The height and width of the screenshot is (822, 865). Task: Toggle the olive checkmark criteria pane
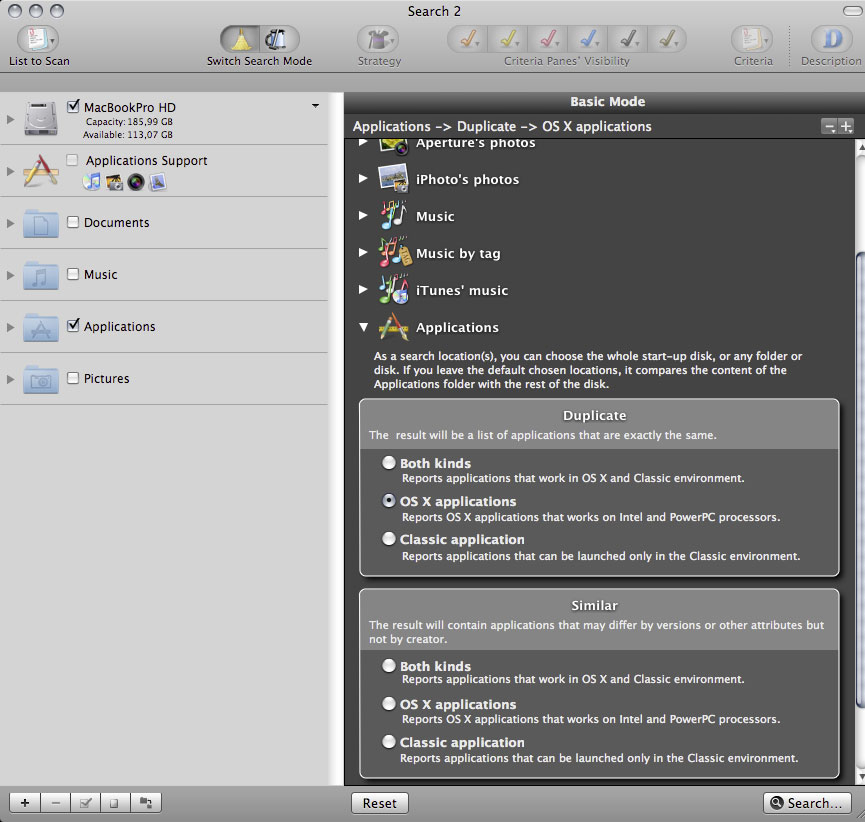pos(667,39)
